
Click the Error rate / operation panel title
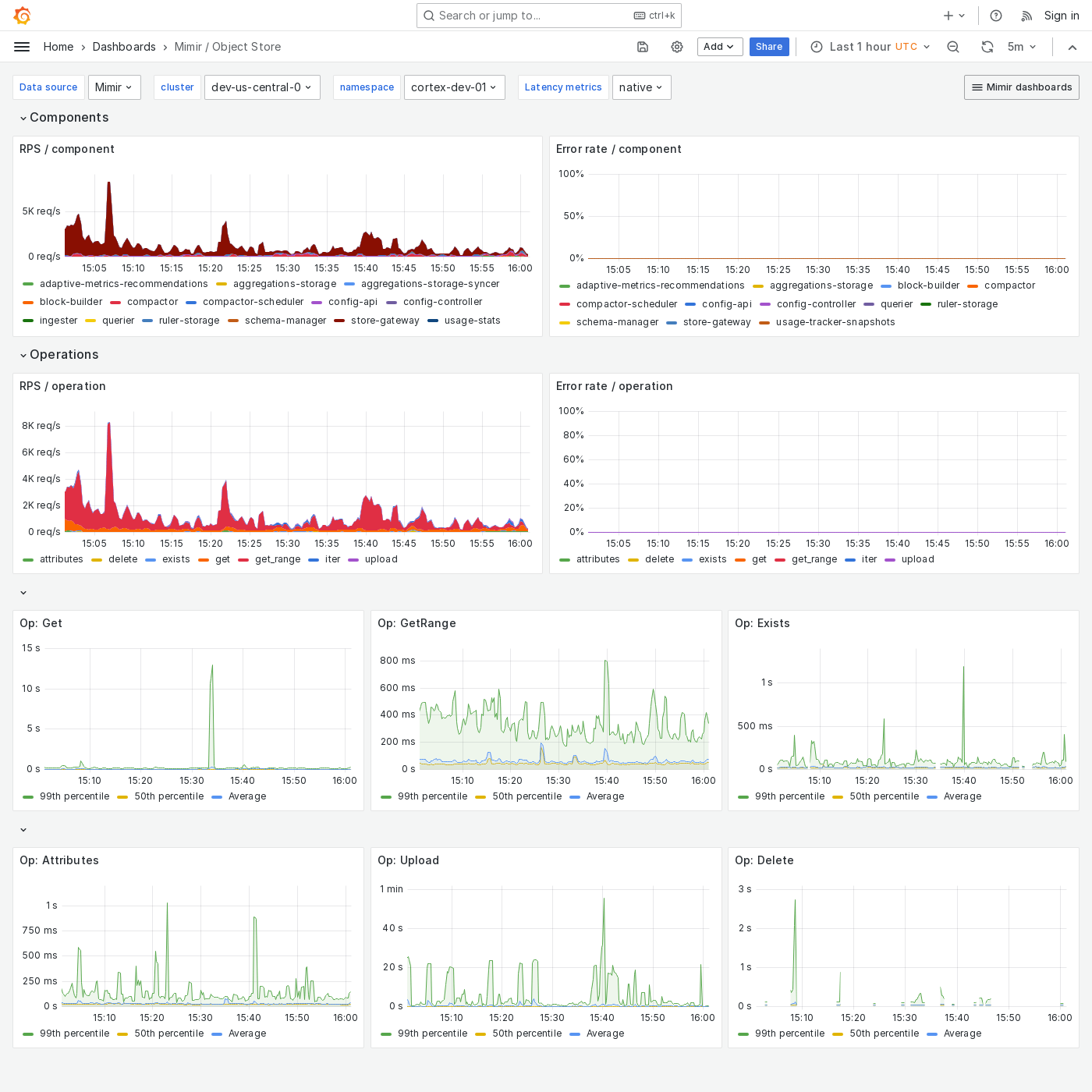click(615, 386)
